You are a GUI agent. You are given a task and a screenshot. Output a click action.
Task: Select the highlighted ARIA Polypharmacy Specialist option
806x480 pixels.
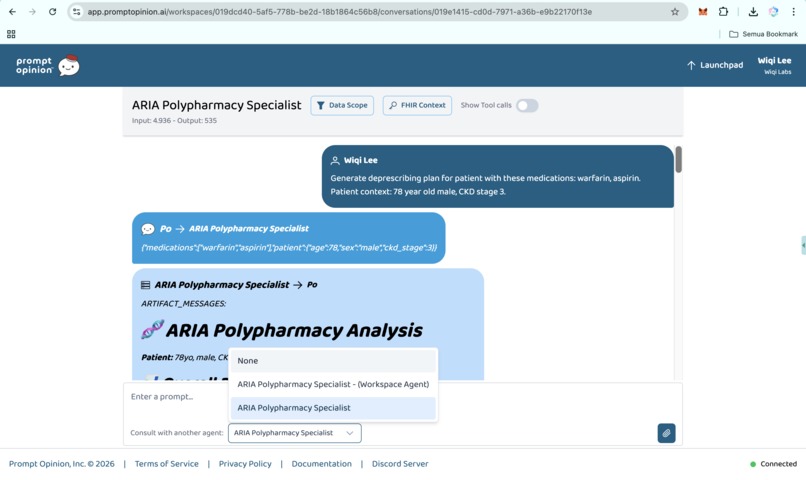click(x=333, y=408)
